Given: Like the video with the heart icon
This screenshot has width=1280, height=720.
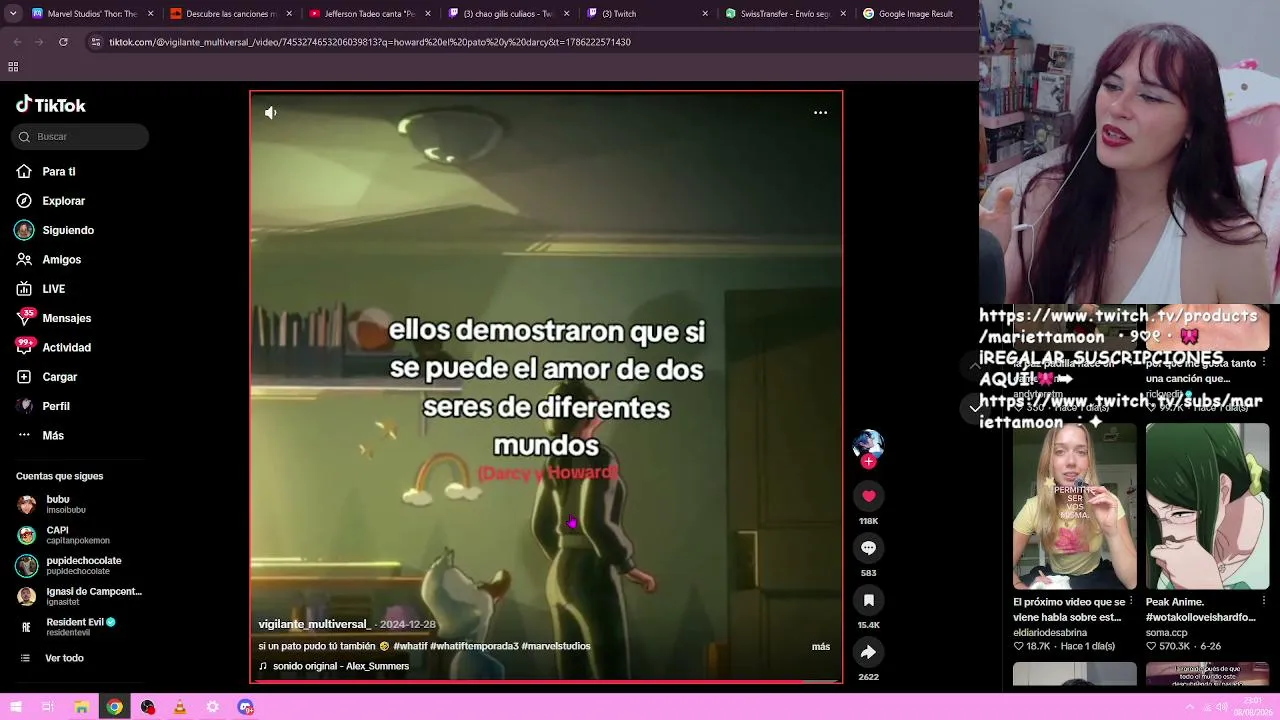Looking at the screenshot, I should (x=868, y=496).
